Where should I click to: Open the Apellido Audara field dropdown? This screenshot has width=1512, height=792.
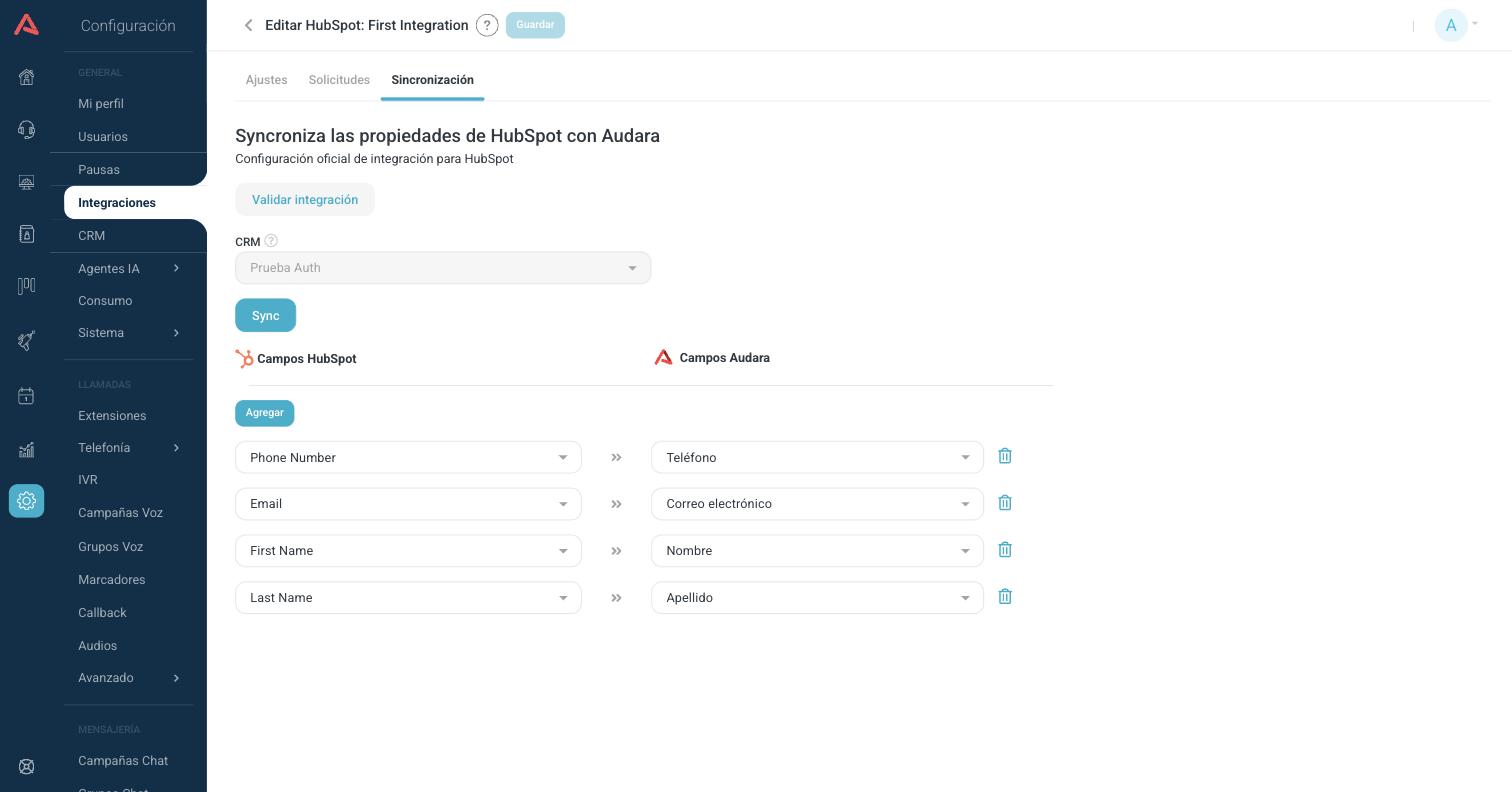tap(817, 598)
